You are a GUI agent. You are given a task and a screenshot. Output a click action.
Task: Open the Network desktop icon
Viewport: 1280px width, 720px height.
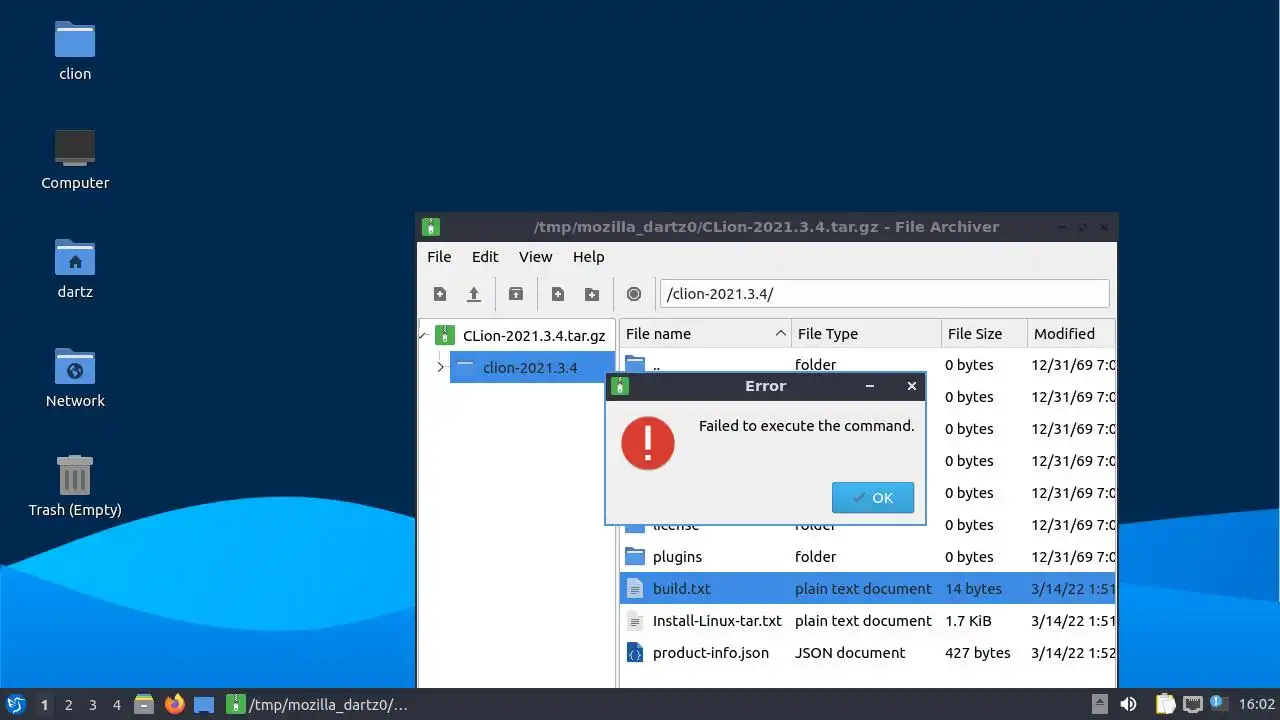point(75,366)
